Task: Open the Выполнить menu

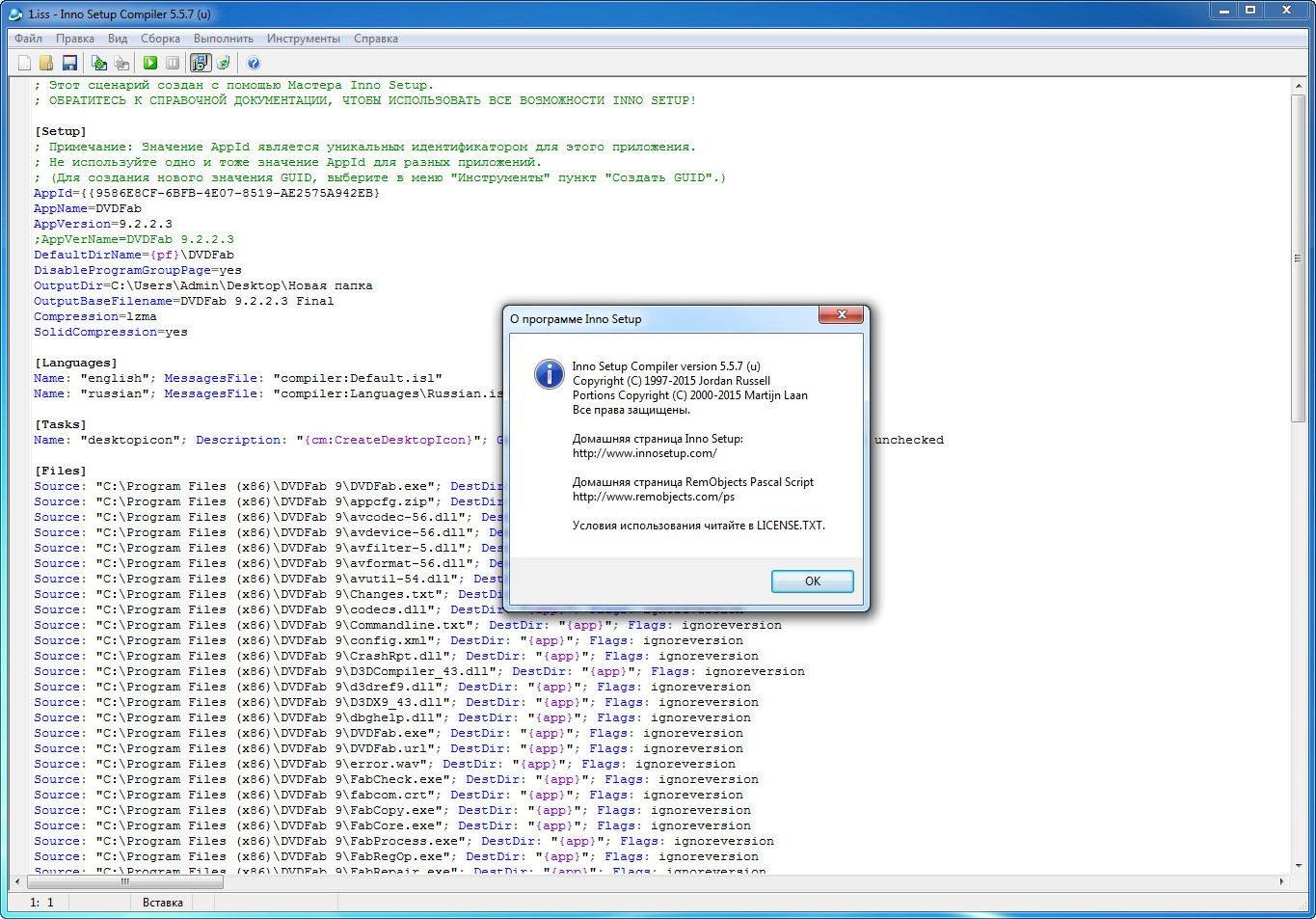Action: tap(224, 39)
